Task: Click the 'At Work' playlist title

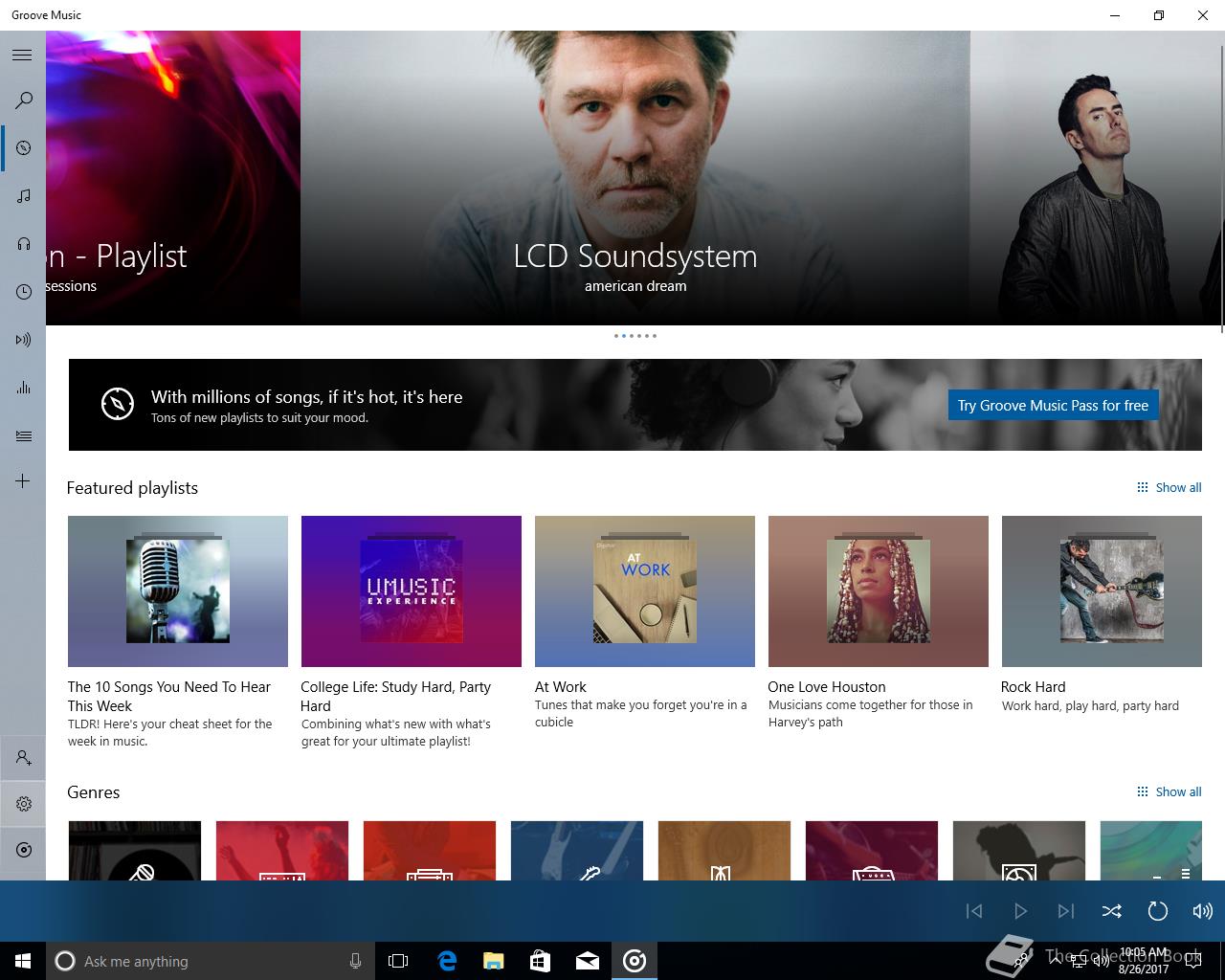Action: [x=561, y=686]
